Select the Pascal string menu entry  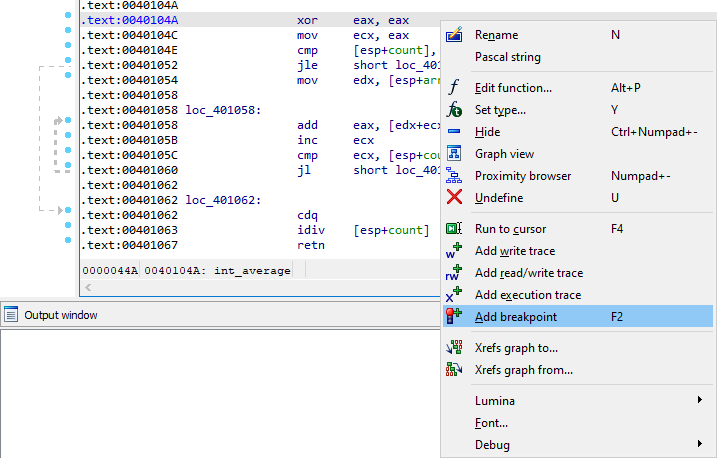507,57
